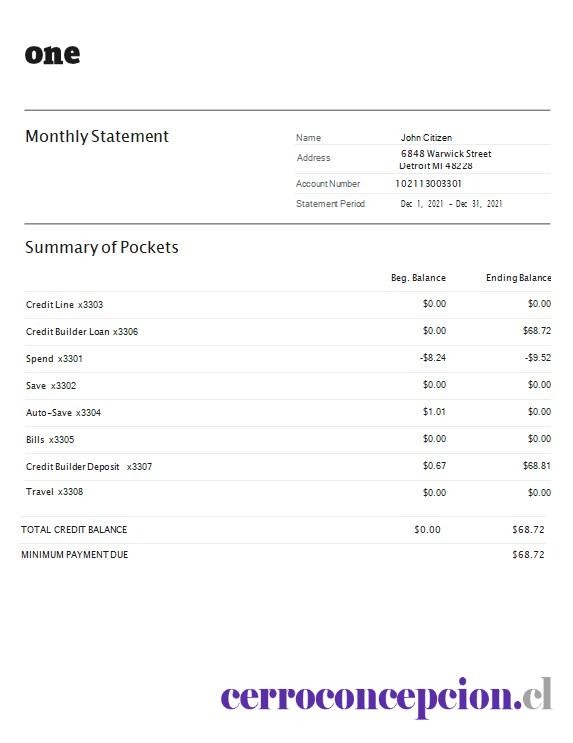573x743 pixels.
Task: Select the address 6848 Warwick Street
Action: tap(446, 154)
